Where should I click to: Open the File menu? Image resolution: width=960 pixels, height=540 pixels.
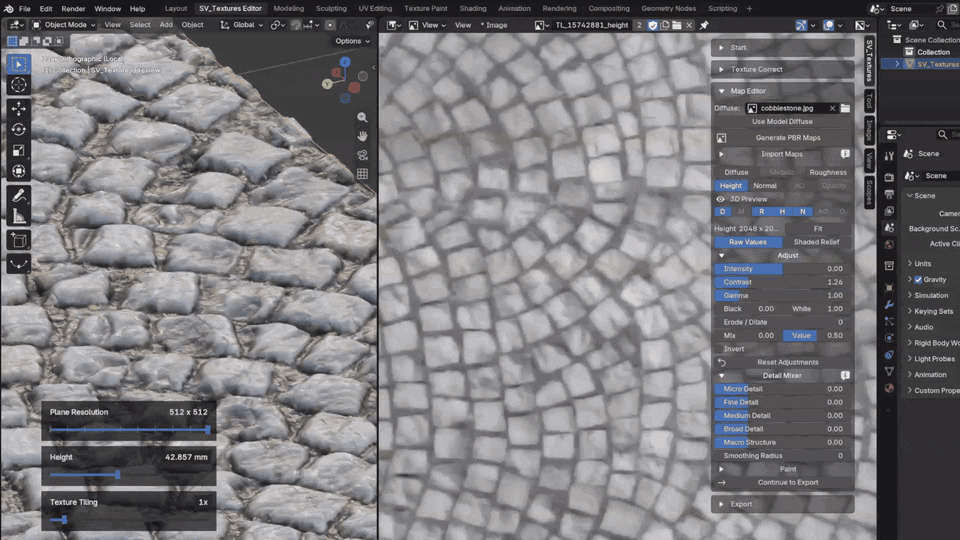[24, 9]
